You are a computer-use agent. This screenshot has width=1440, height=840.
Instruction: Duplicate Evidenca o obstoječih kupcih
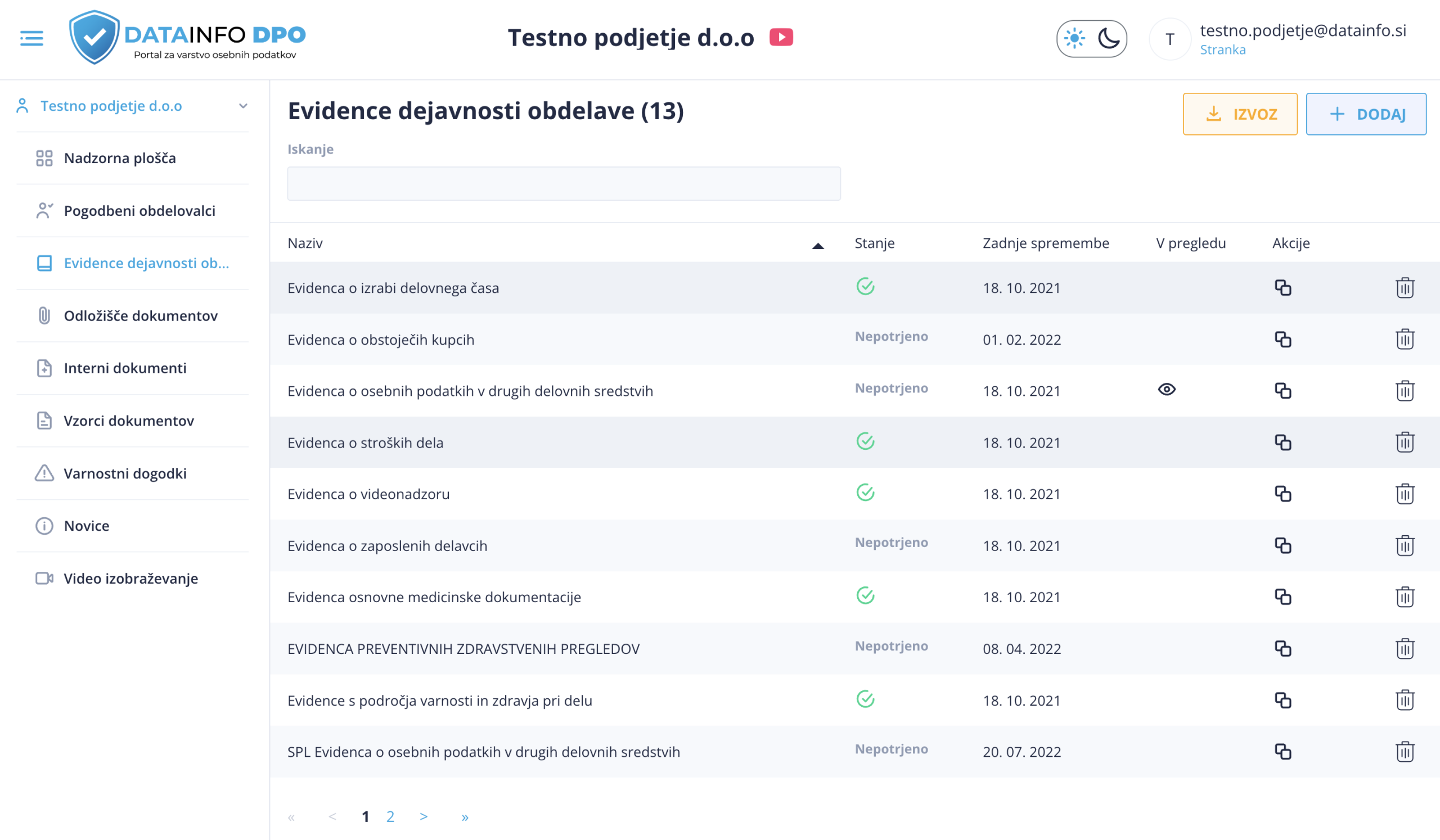(x=1283, y=340)
